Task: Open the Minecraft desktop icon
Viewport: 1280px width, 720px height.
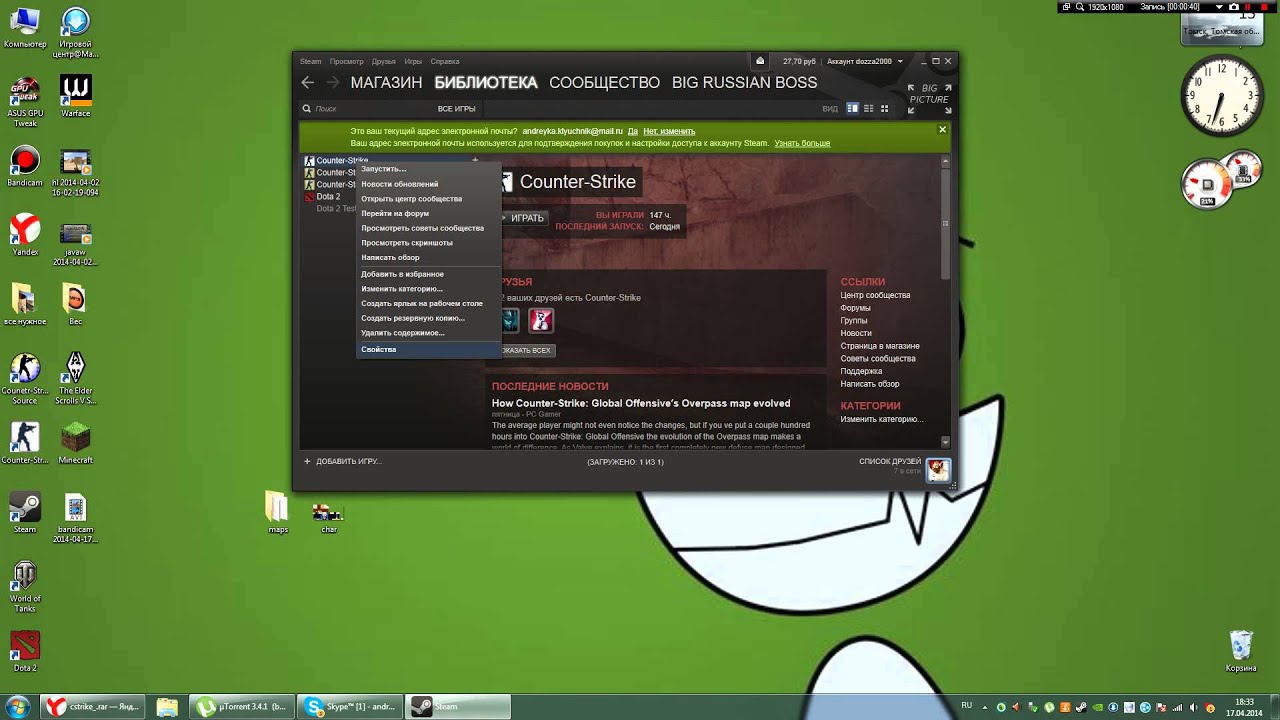Action: tap(75, 443)
